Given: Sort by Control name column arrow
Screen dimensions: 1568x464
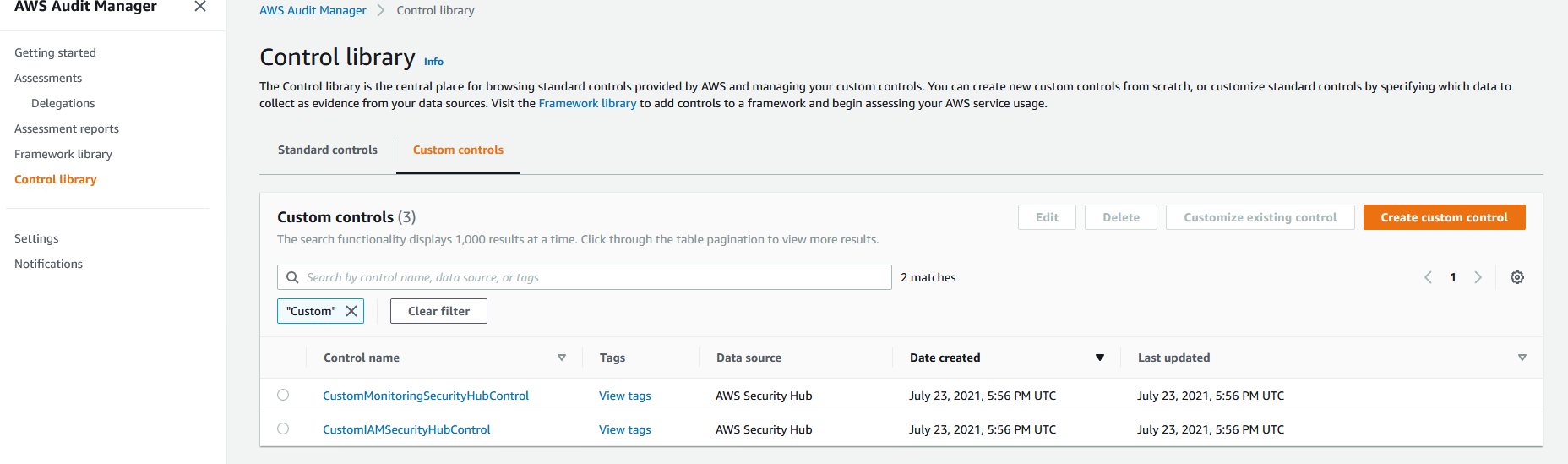Looking at the screenshot, I should pos(562,358).
